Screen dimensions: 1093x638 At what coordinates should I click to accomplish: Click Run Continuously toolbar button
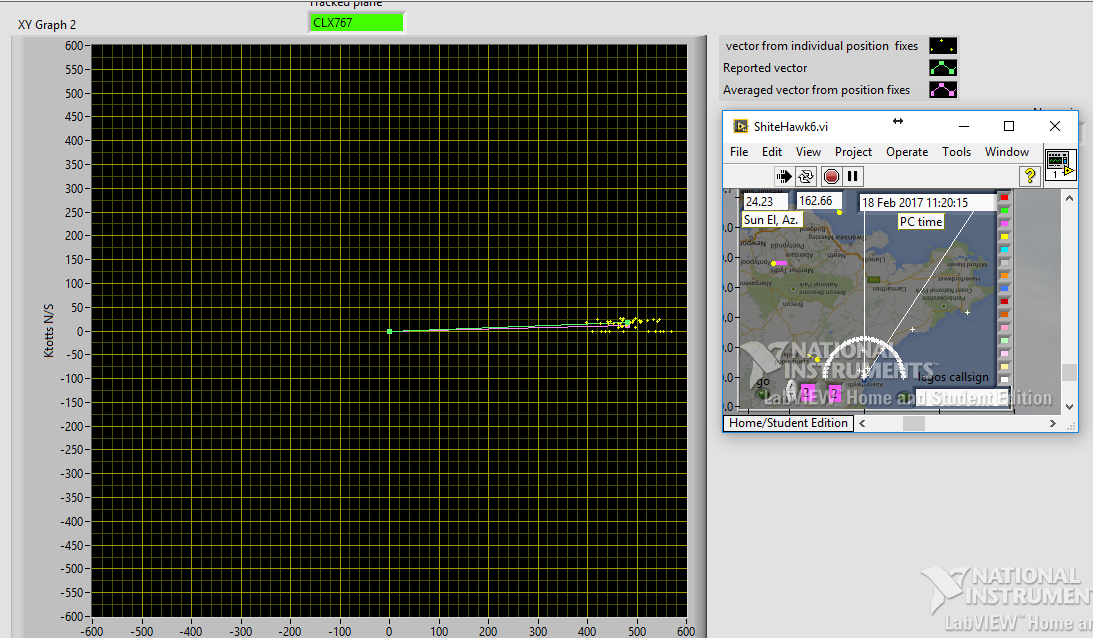point(807,176)
